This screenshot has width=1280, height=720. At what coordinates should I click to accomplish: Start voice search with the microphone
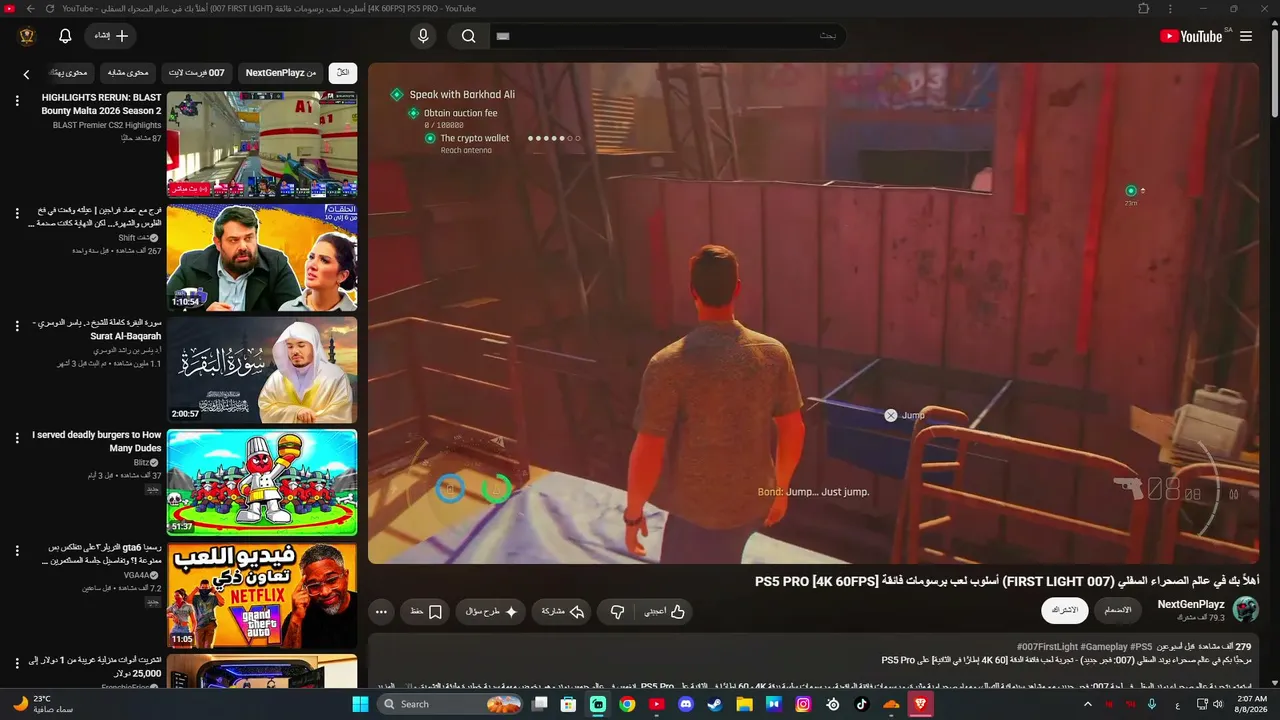[x=423, y=36]
